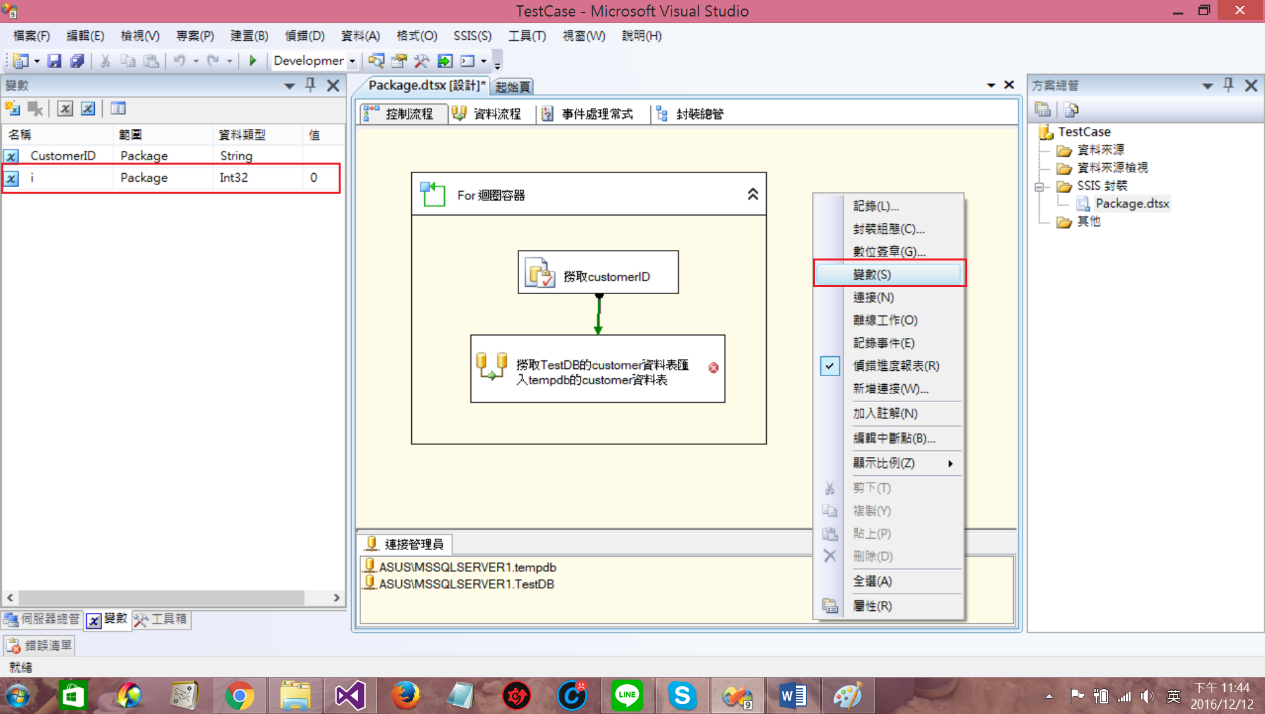
Task: Click Properties icon in Solution Explorer toolbar
Action: point(1043,109)
